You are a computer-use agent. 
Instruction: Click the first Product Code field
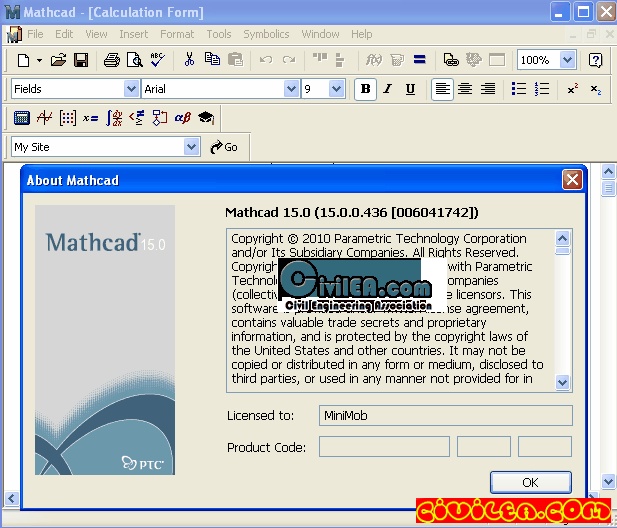[x=384, y=447]
